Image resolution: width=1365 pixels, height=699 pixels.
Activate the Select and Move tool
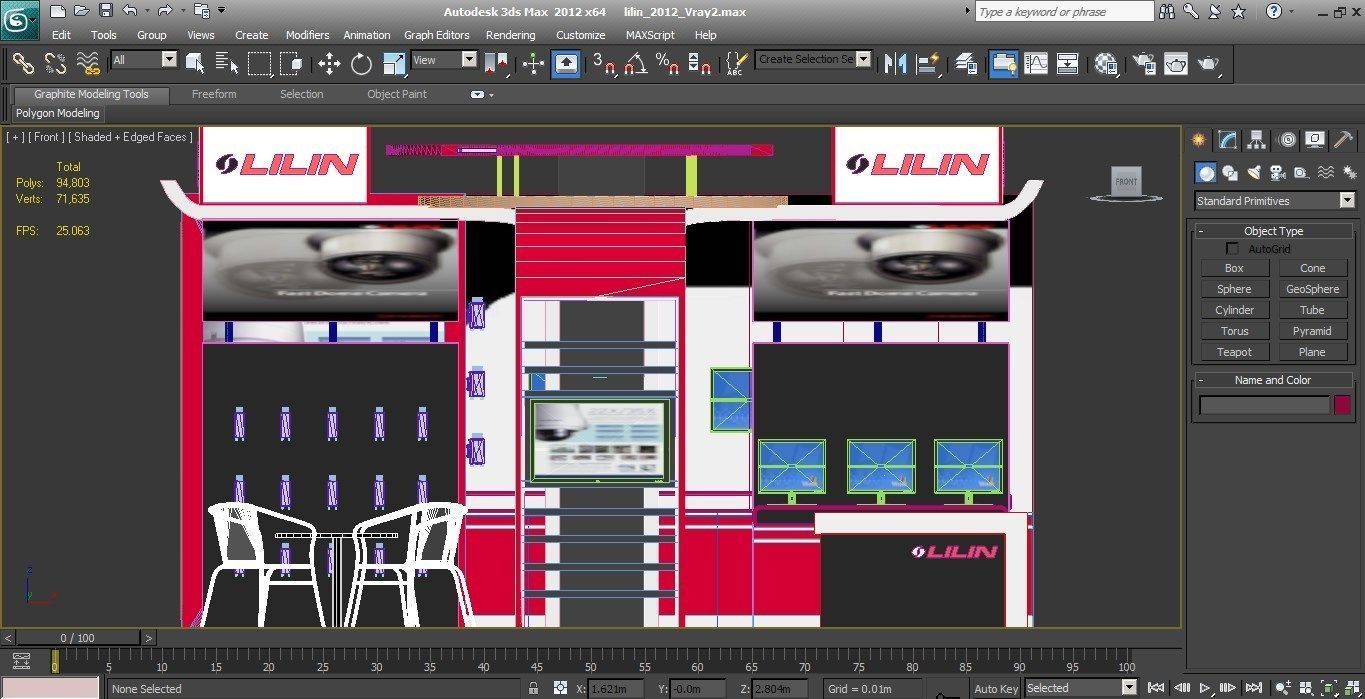[329, 64]
